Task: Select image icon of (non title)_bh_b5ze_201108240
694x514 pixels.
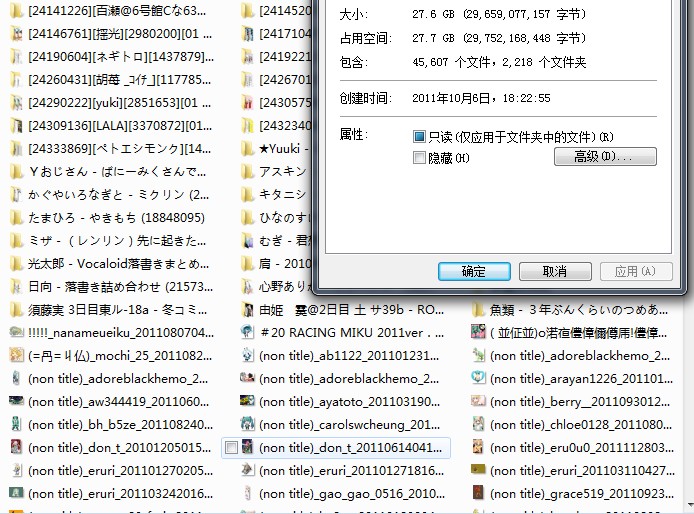Action: [x=16, y=424]
